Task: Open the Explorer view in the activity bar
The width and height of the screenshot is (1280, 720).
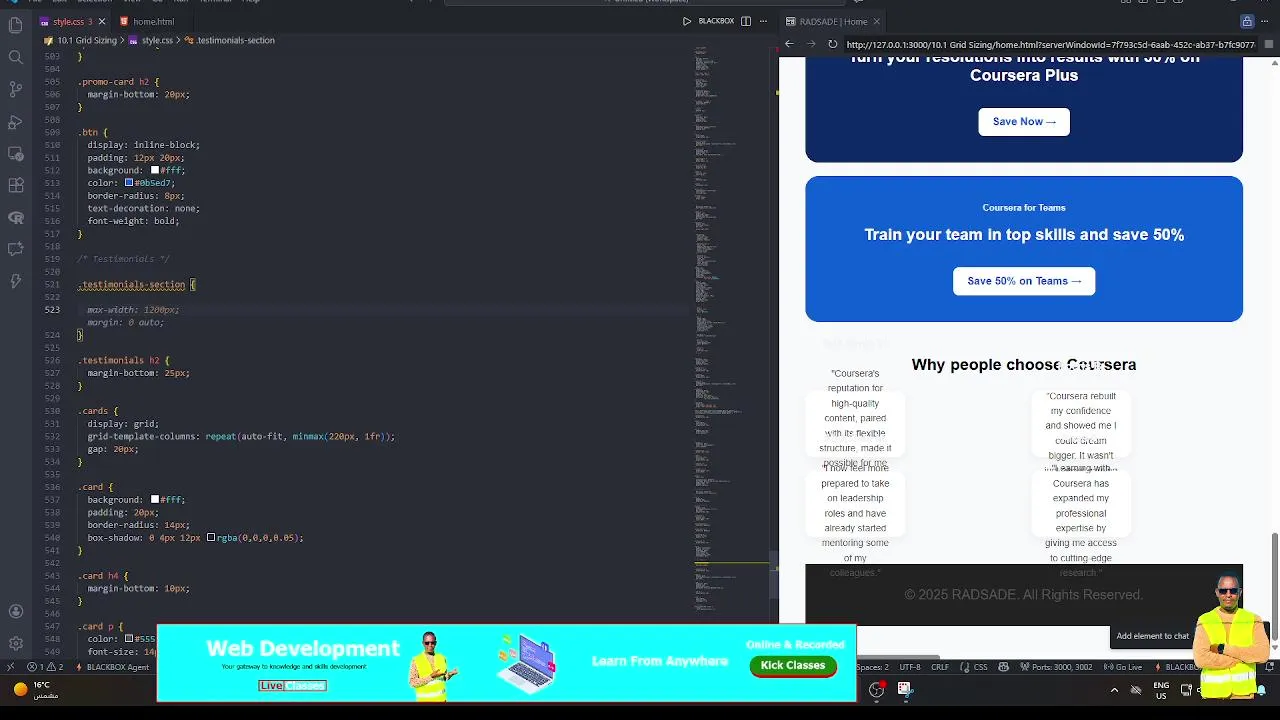Action: click(15, 25)
